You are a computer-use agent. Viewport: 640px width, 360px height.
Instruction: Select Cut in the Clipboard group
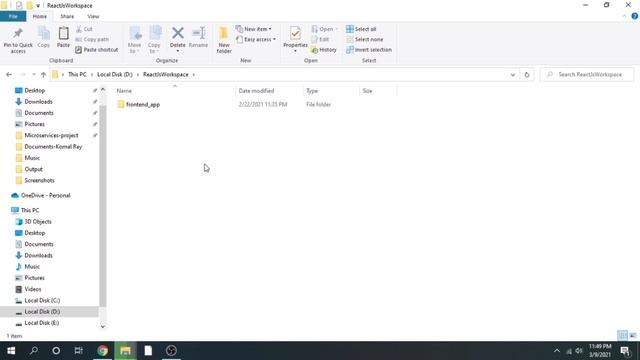tap(84, 29)
